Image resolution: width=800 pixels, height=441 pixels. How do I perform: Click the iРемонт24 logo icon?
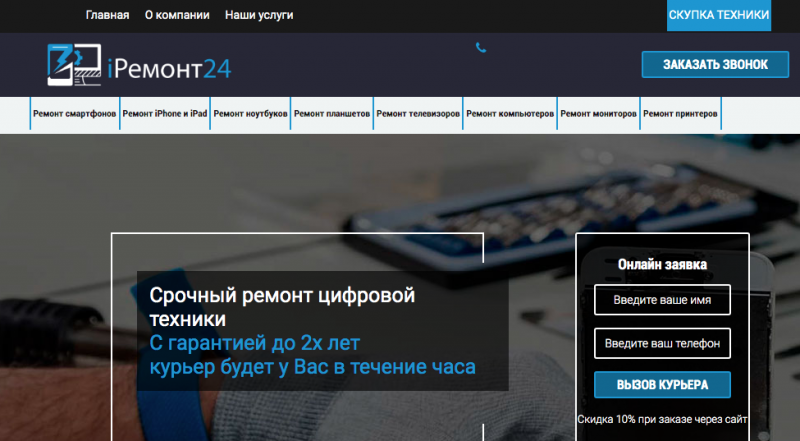pyautogui.click(x=74, y=65)
